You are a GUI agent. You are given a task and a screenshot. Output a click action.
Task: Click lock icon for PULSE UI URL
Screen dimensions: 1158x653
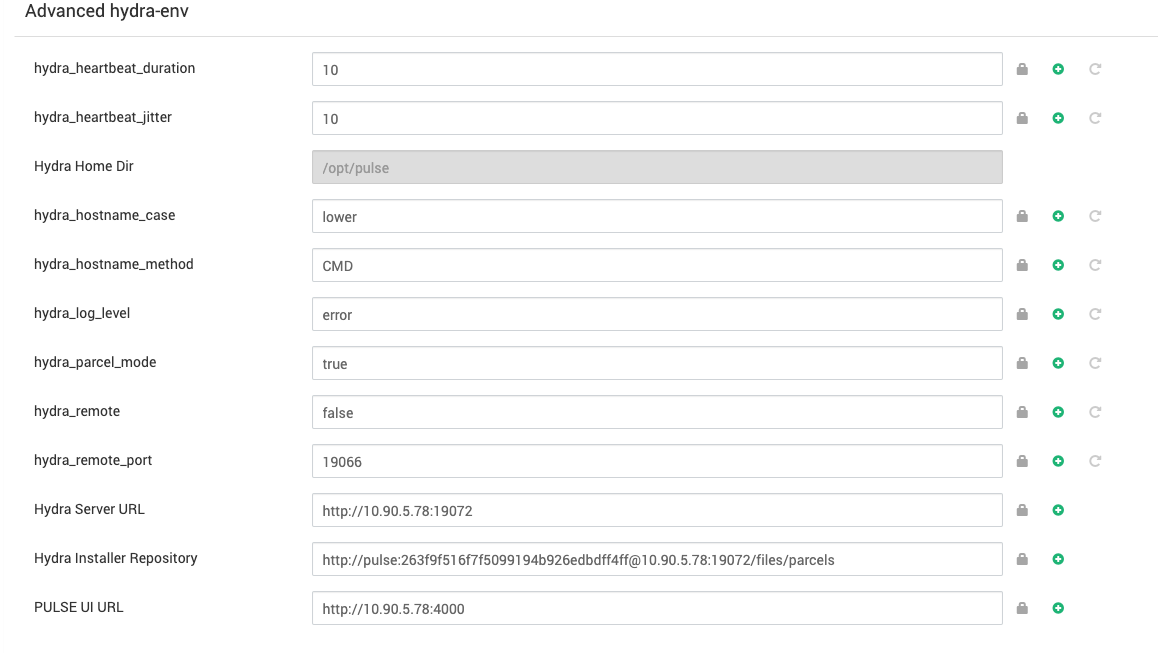click(1022, 608)
